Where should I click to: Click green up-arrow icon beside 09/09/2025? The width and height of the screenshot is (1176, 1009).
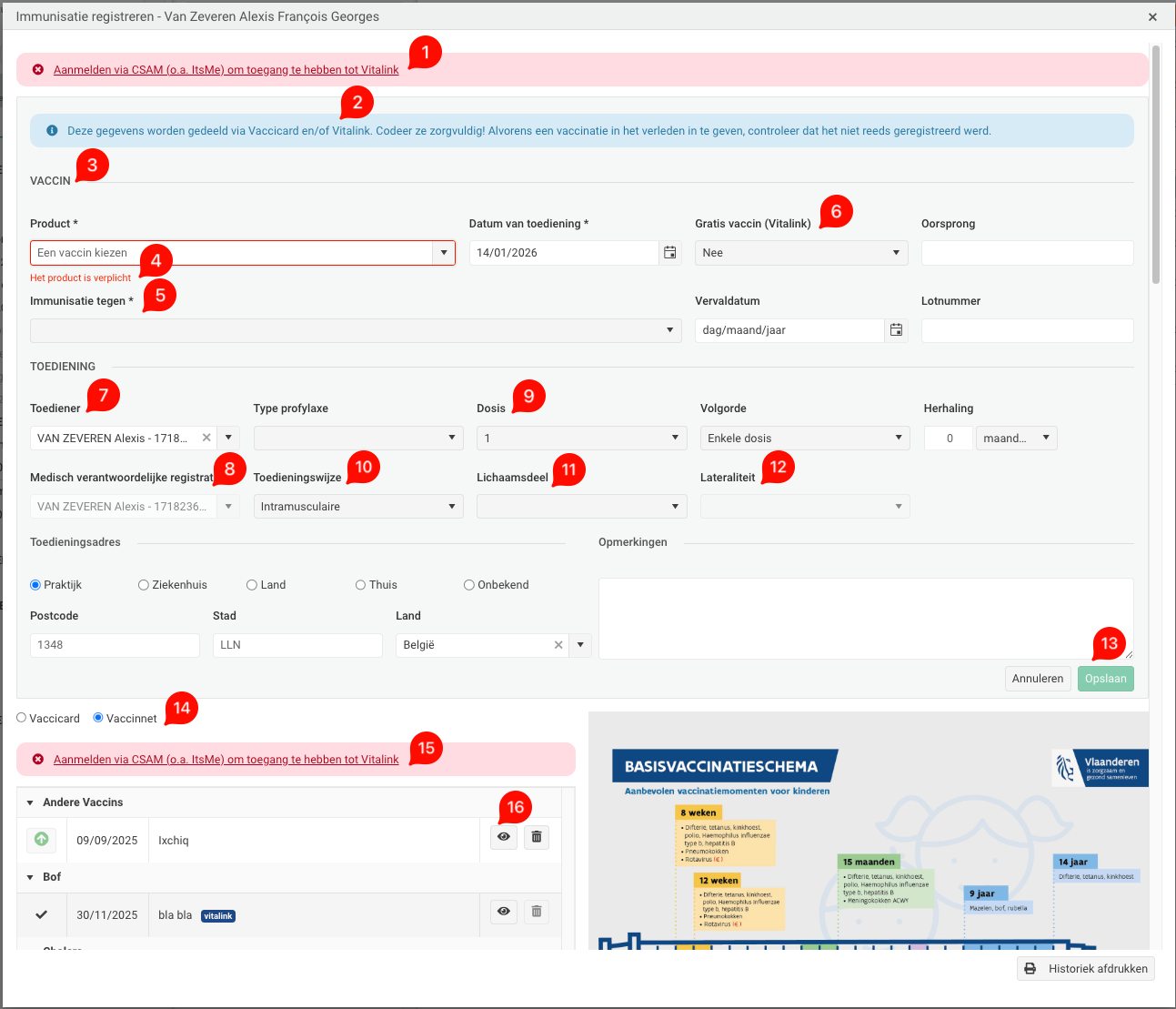coord(42,840)
